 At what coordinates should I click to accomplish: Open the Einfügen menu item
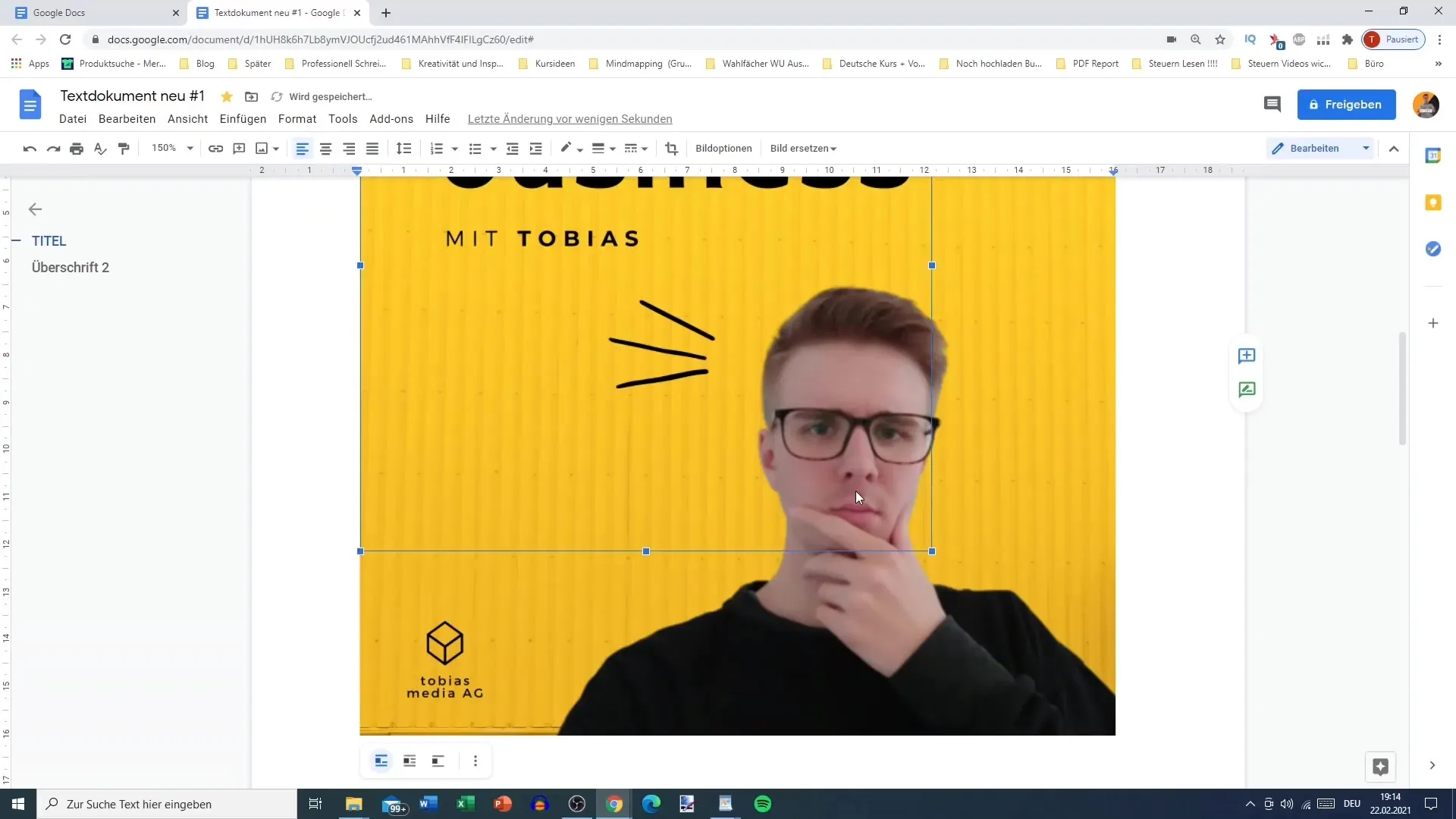tap(241, 119)
